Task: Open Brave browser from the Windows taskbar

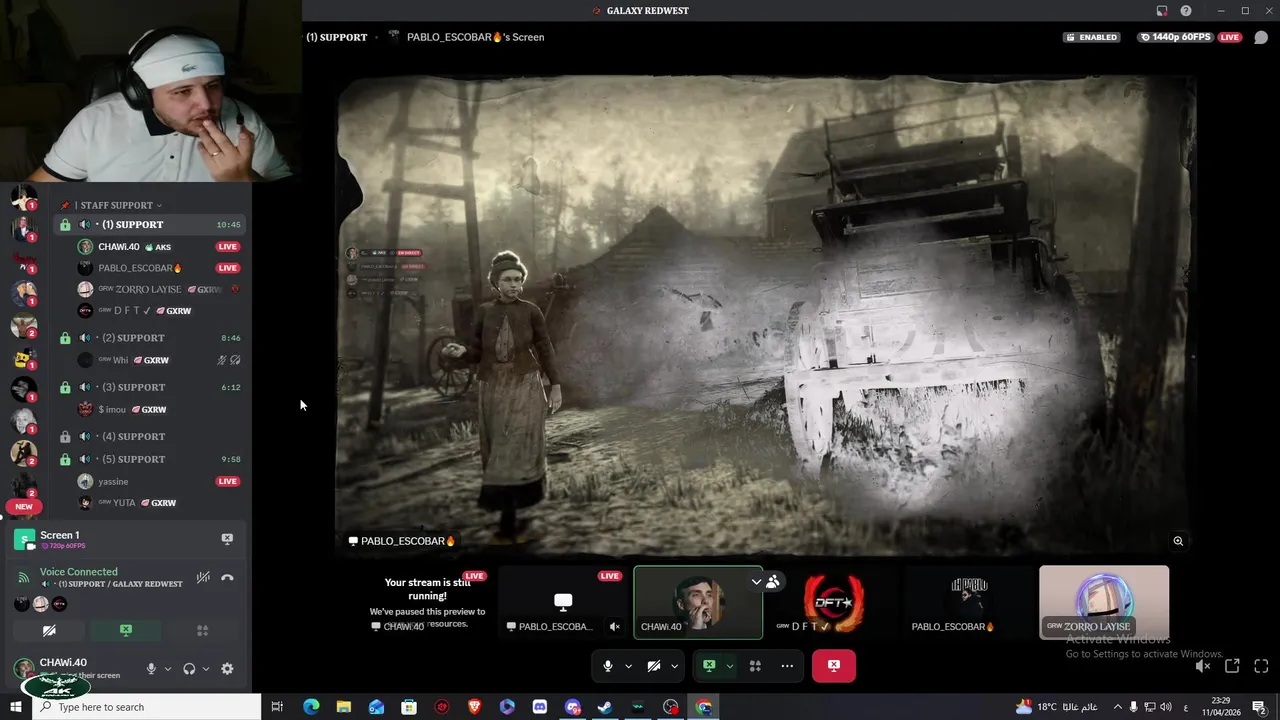Action: 474,707
